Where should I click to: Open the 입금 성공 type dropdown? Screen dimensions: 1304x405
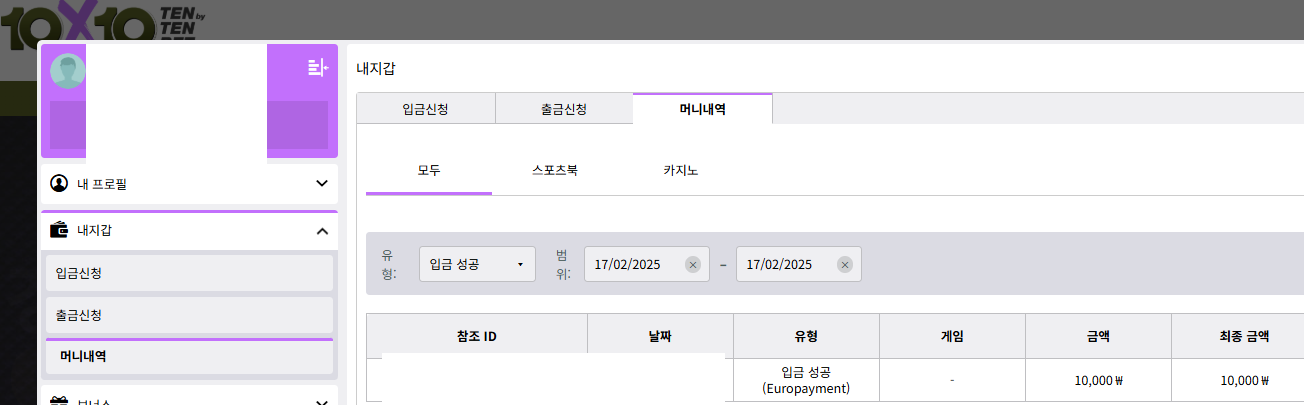[477, 265]
